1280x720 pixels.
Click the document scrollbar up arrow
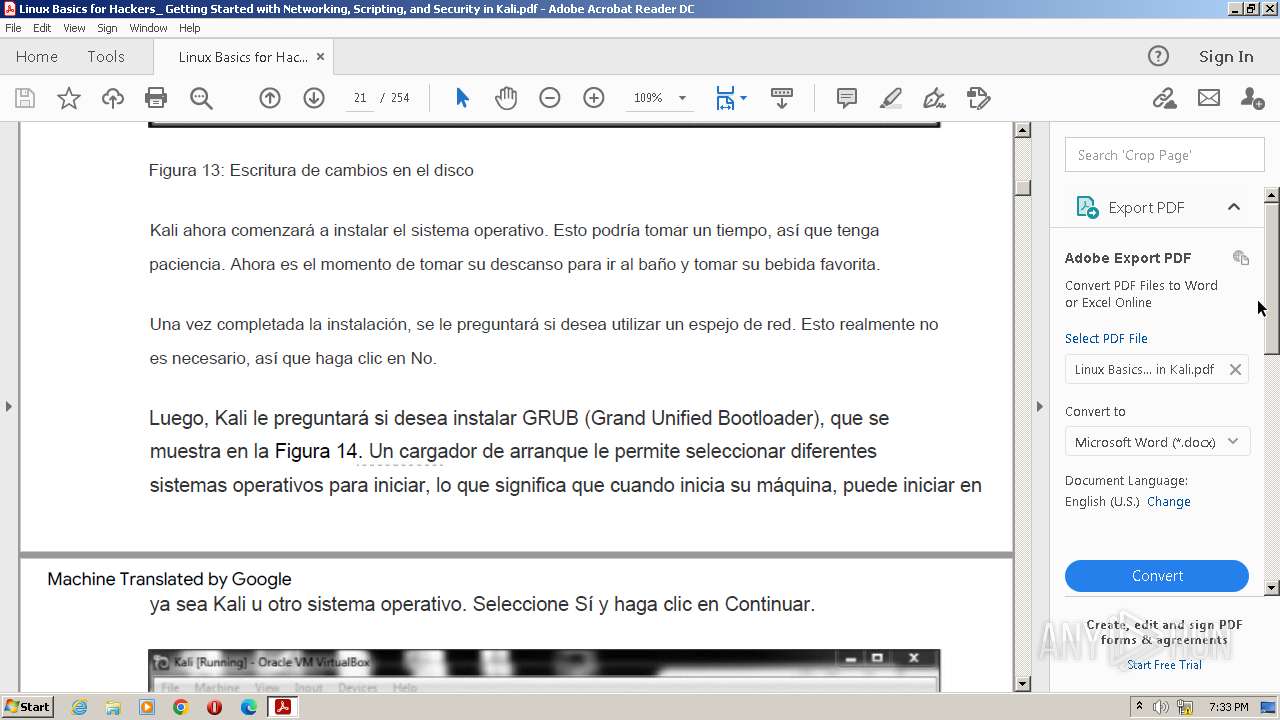pos(1022,130)
